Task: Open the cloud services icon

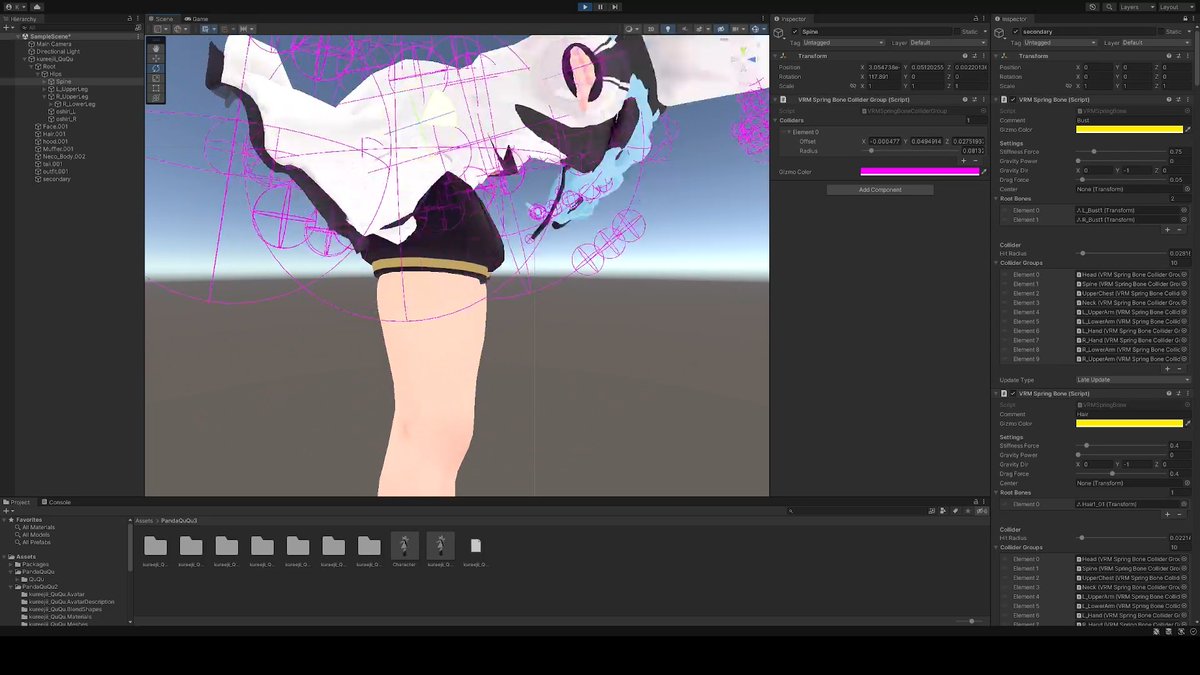Action: [x=37, y=6]
